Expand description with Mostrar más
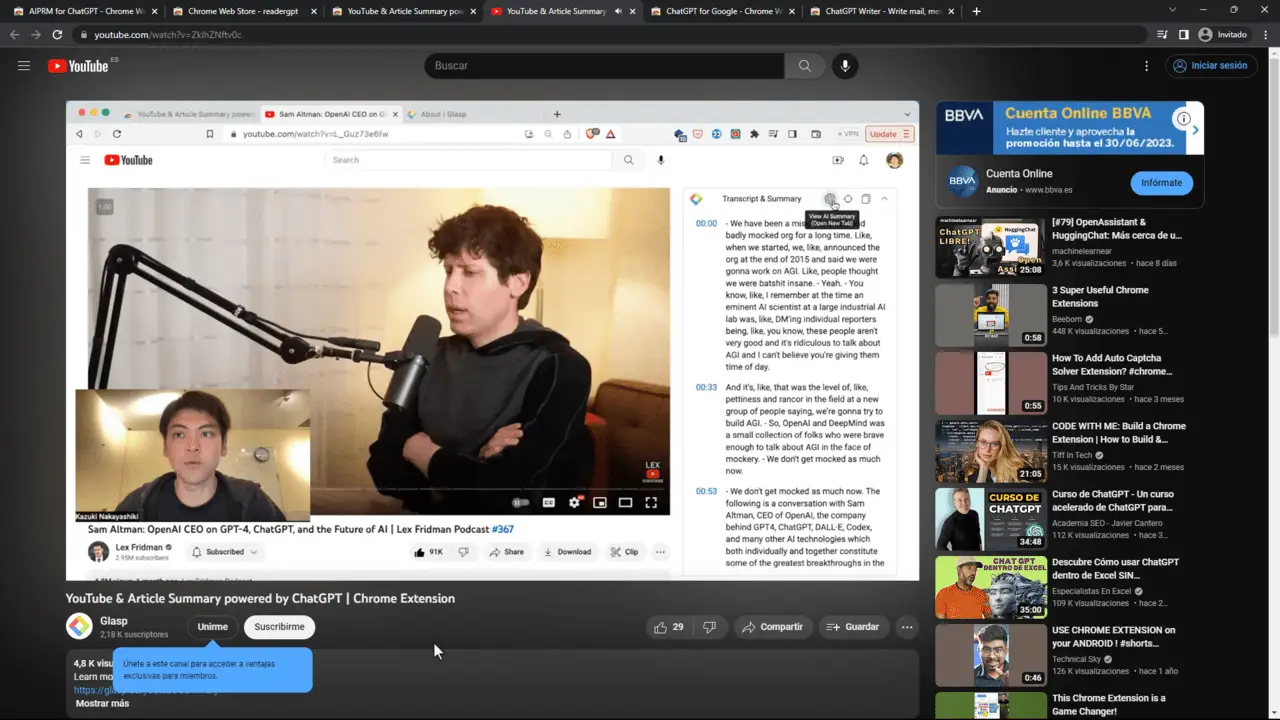Image resolution: width=1280 pixels, height=720 pixels. click(101, 703)
